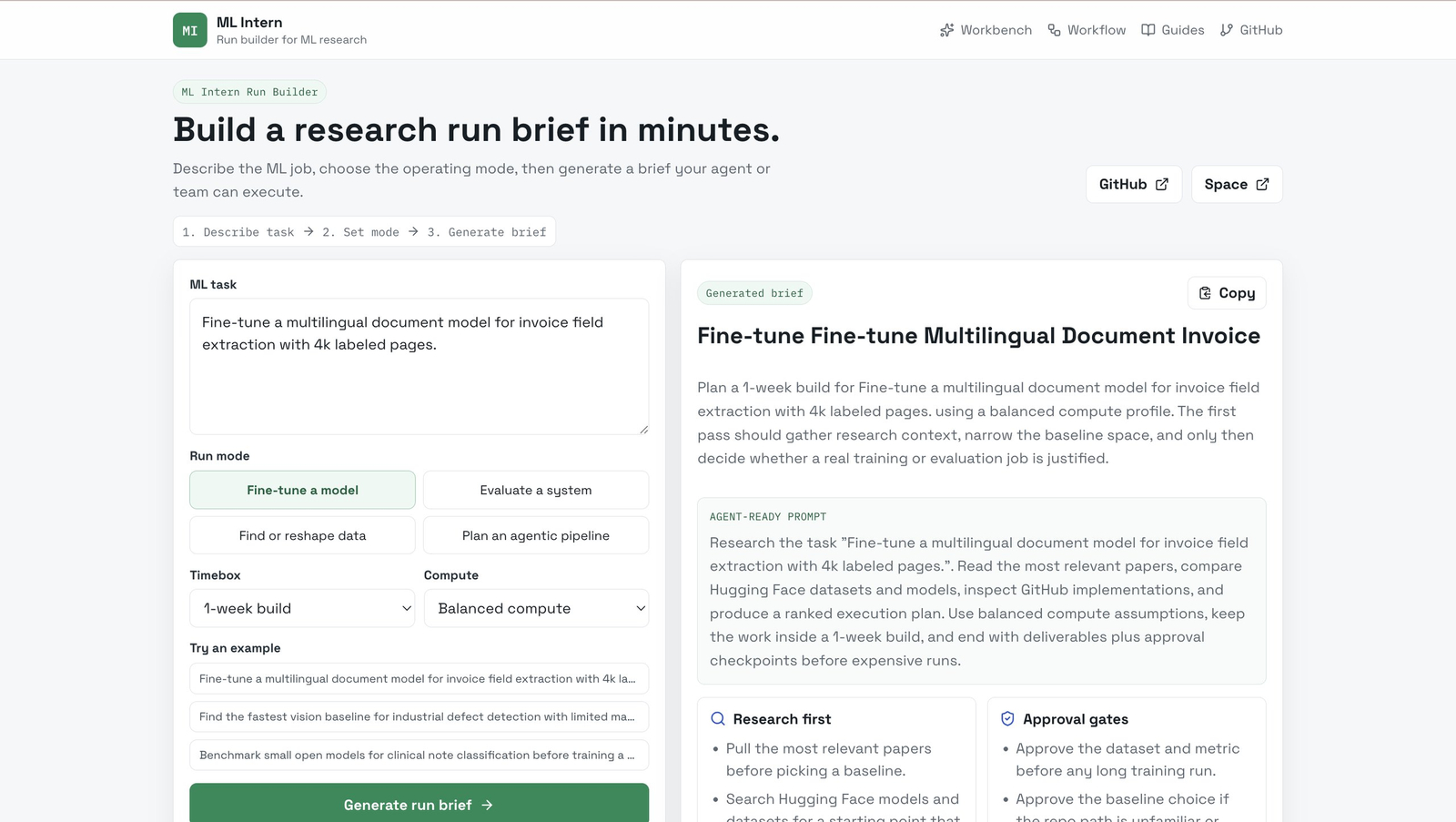Use the clinical note classification example
Screen dimensions: 1456x822
(x=419, y=755)
